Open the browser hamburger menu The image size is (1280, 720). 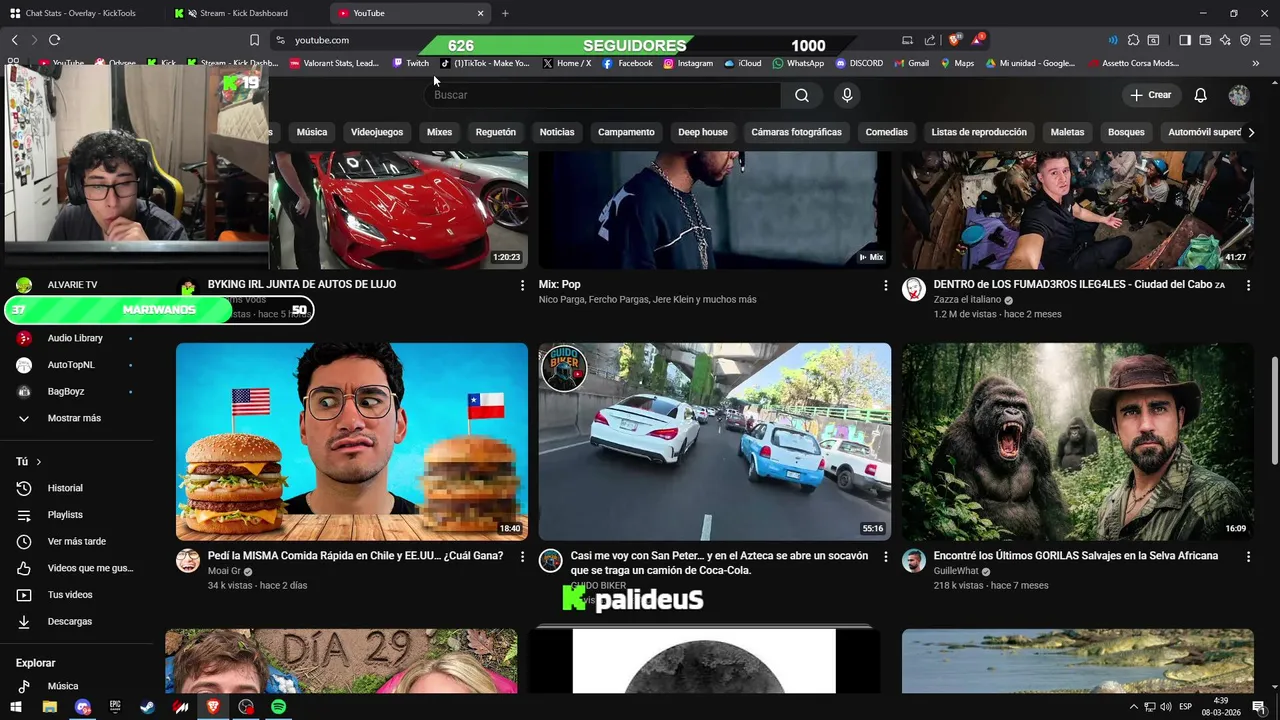tap(1266, 40)
